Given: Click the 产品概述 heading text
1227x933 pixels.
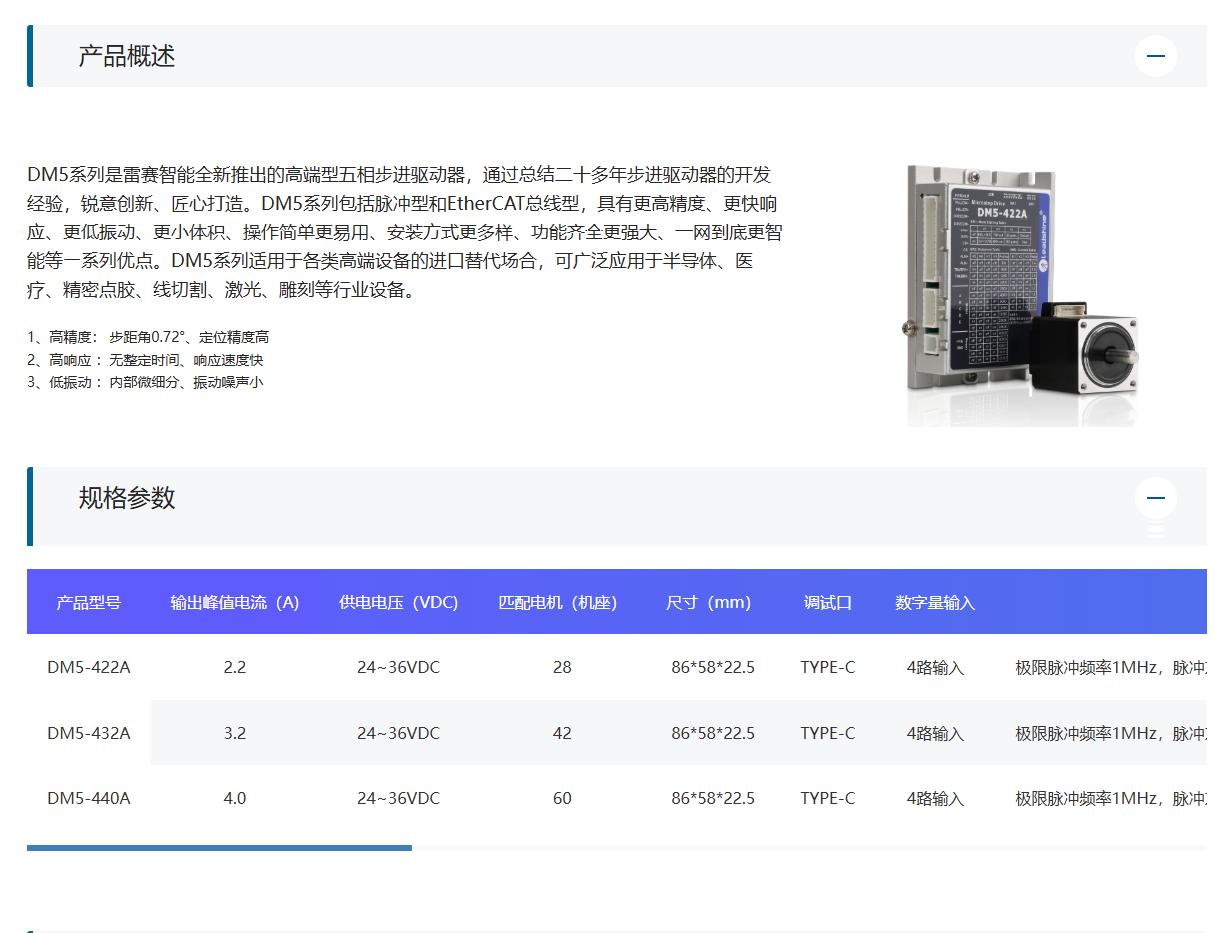Looking at the screenshot, I should click(125, 56).
